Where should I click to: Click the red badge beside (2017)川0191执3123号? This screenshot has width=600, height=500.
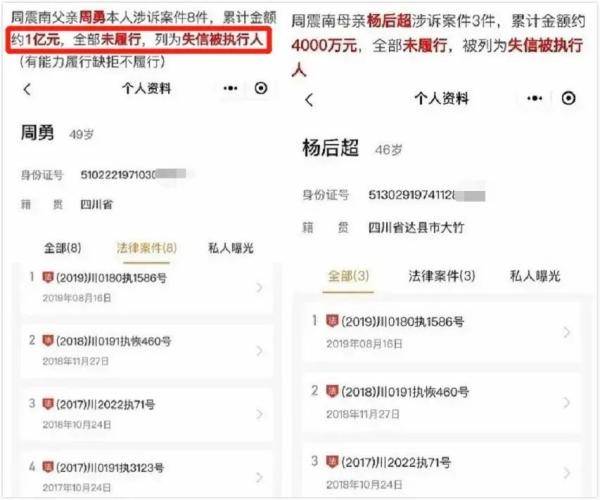(47, 467)
